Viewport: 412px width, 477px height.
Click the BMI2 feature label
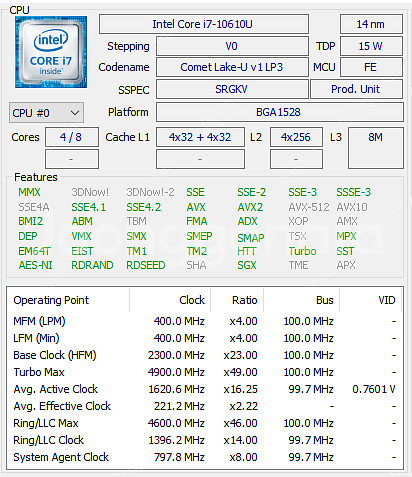click(x=31, y=221)
